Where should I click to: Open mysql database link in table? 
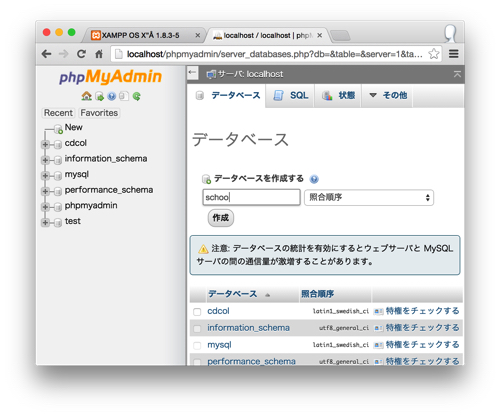[x=219, y=345]
